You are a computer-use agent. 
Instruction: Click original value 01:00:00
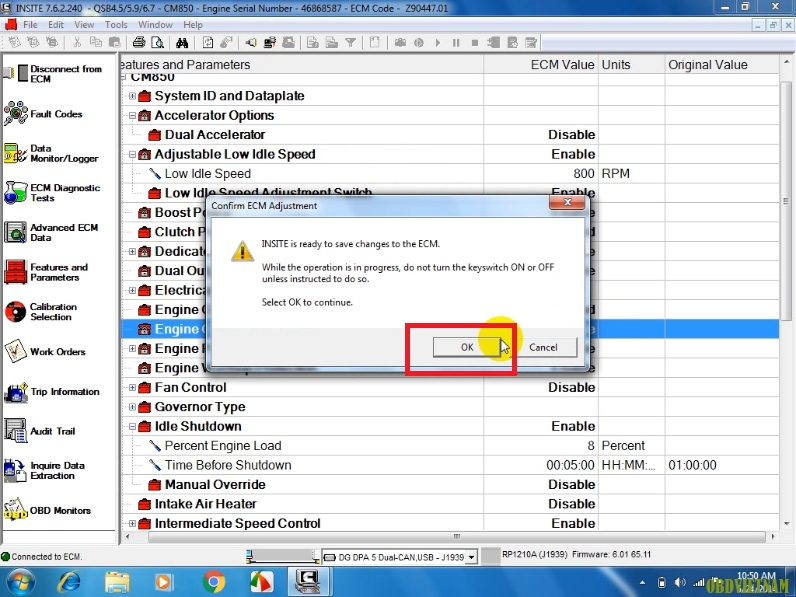point(692,465)
